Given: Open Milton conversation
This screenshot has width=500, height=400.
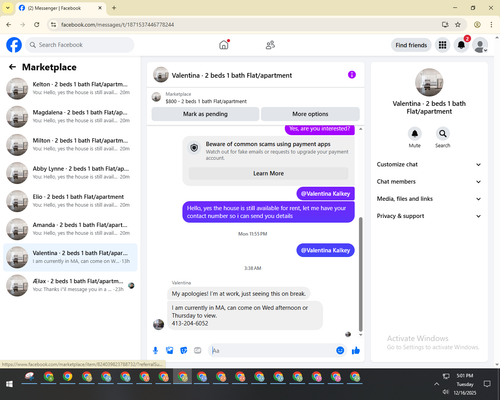Looking at the screenshot, I should [70, 145].
